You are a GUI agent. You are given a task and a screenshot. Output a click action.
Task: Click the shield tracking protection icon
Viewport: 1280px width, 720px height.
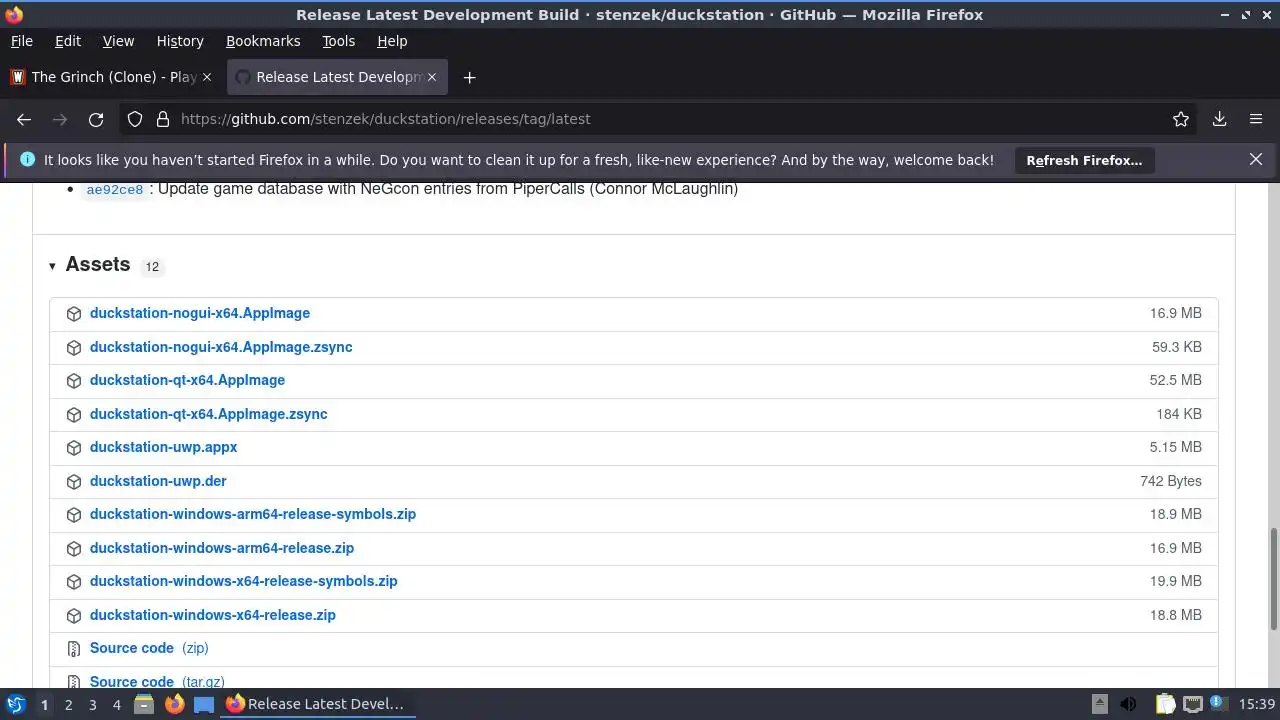(x=135, y=119)
